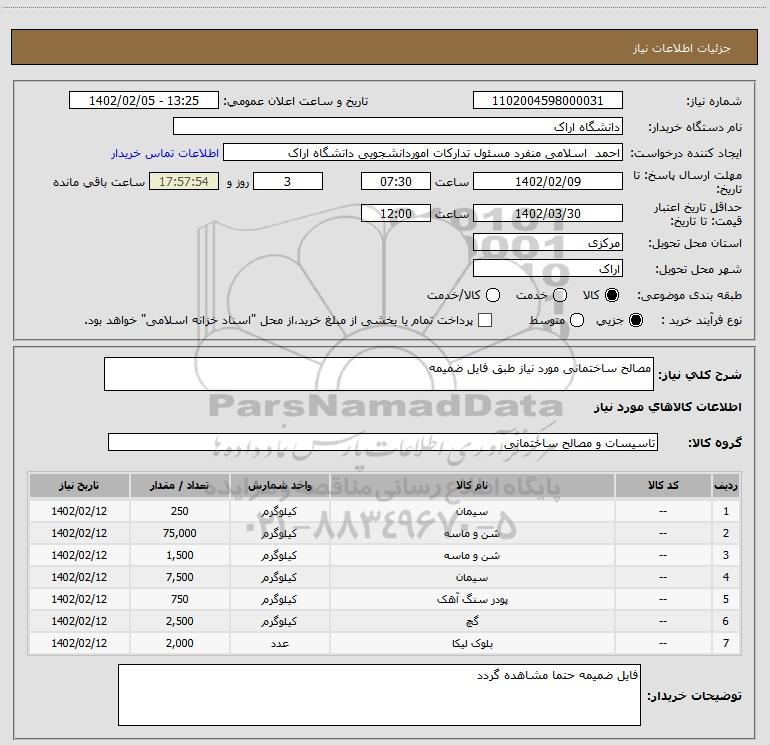The height and width of the screenshot is (745, 770).
Task: Click quantity 750 in row 5
Action: click(180, 599)
